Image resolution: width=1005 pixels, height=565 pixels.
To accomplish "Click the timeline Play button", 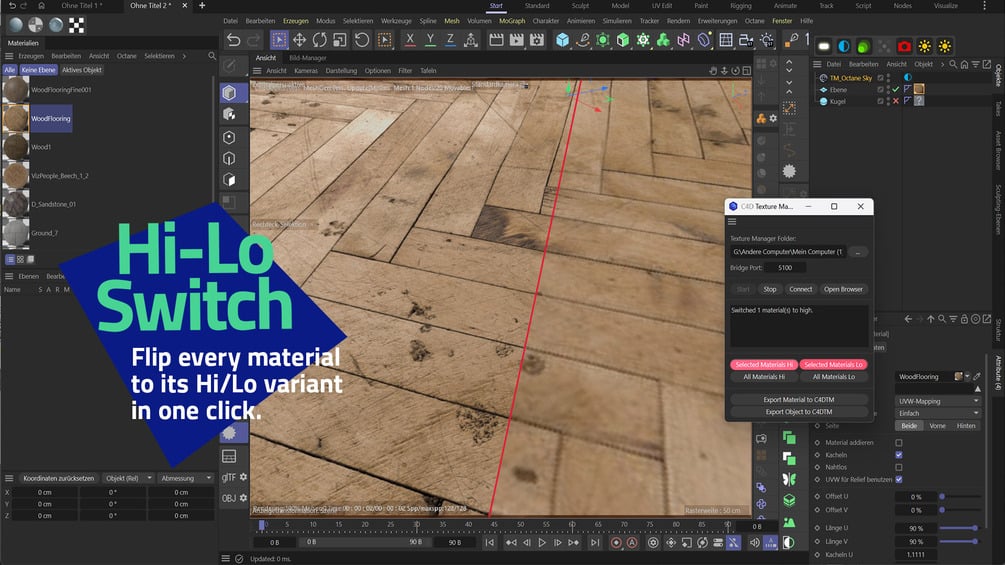I will [x=542, y=543].
